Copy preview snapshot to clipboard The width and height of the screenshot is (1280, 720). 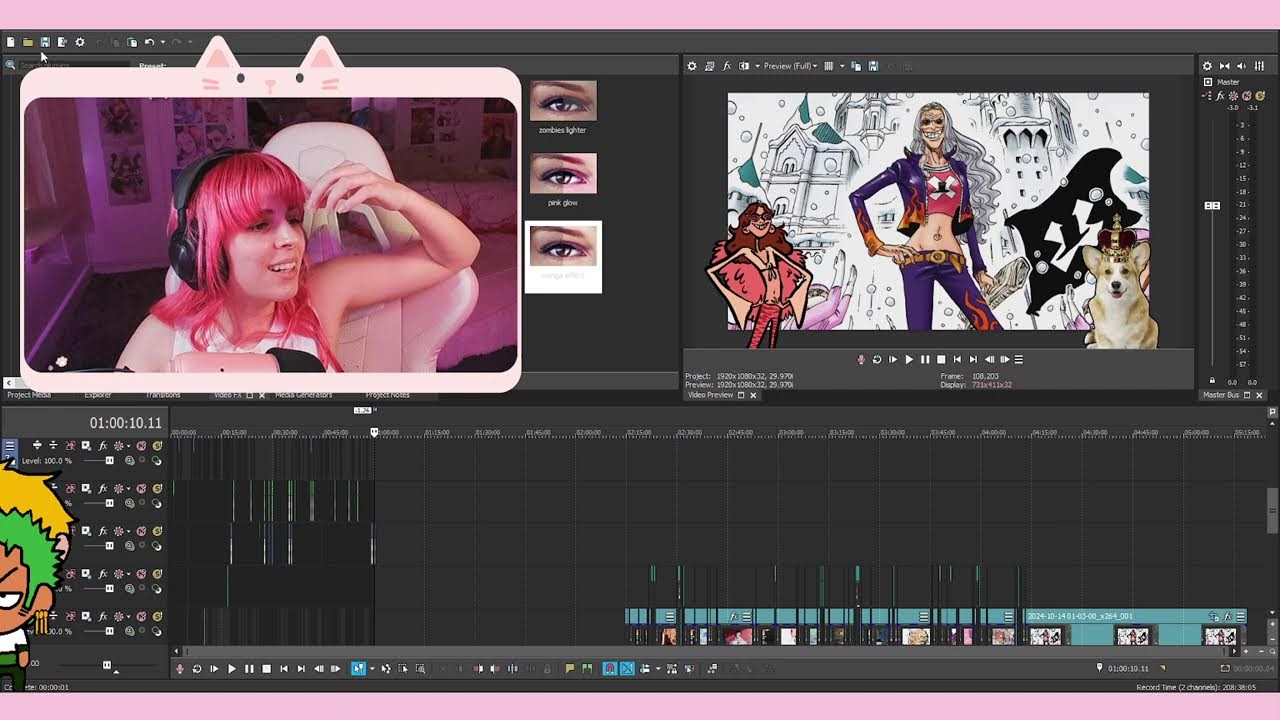856,66
